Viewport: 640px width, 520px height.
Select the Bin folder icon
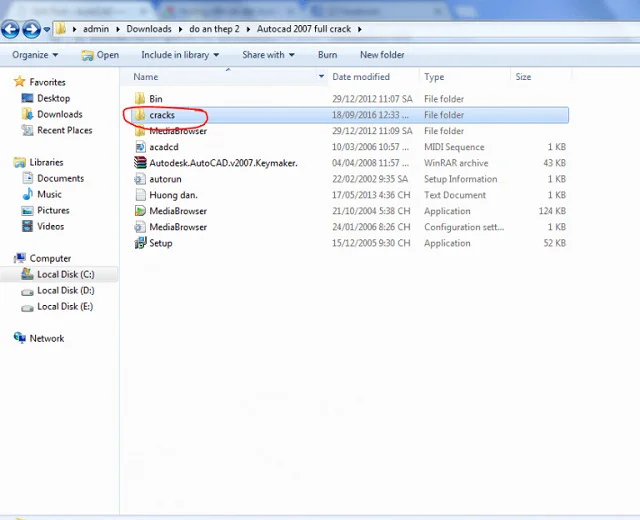(140, 98)
